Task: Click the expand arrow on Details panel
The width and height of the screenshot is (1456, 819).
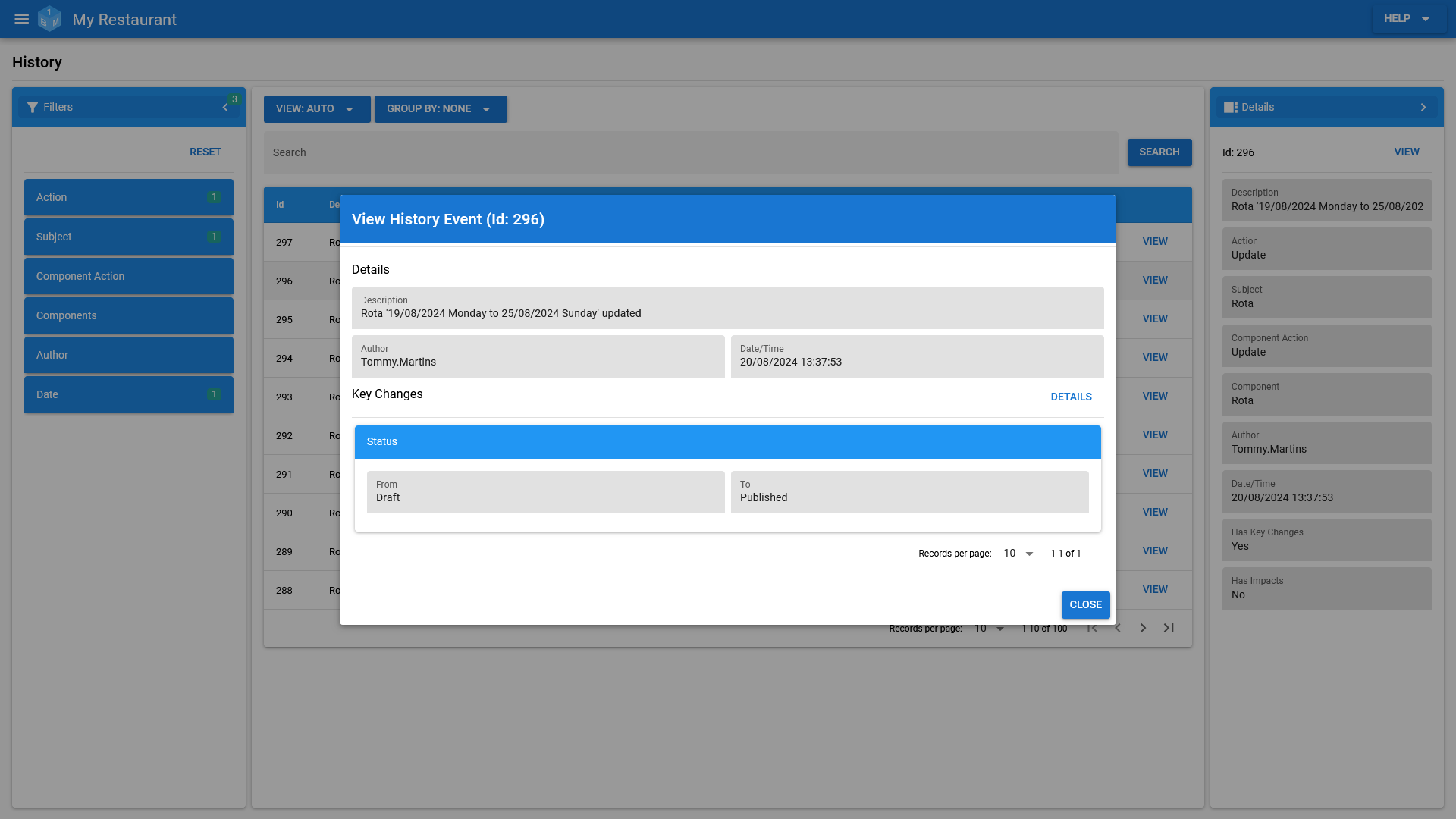Action: pyautogui.click(x=1424, y=107)
